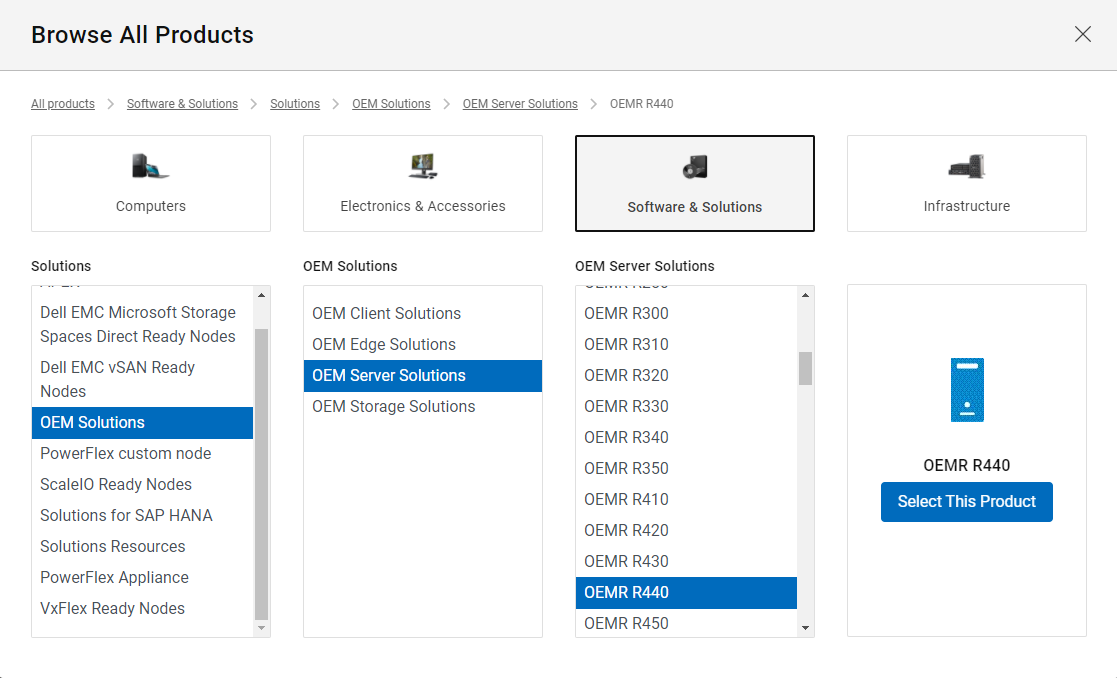
Task: Close the Browse All Products dialog
Action: (1082, 34)
